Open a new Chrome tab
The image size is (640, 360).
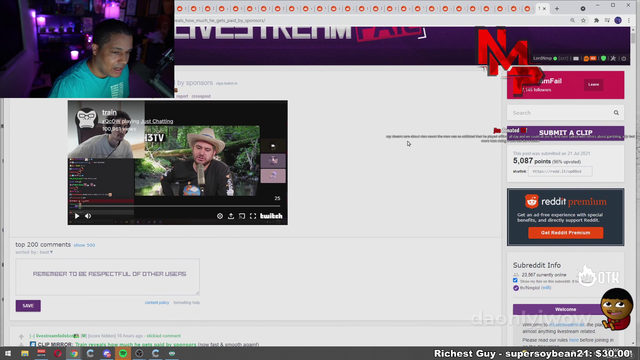557,9
